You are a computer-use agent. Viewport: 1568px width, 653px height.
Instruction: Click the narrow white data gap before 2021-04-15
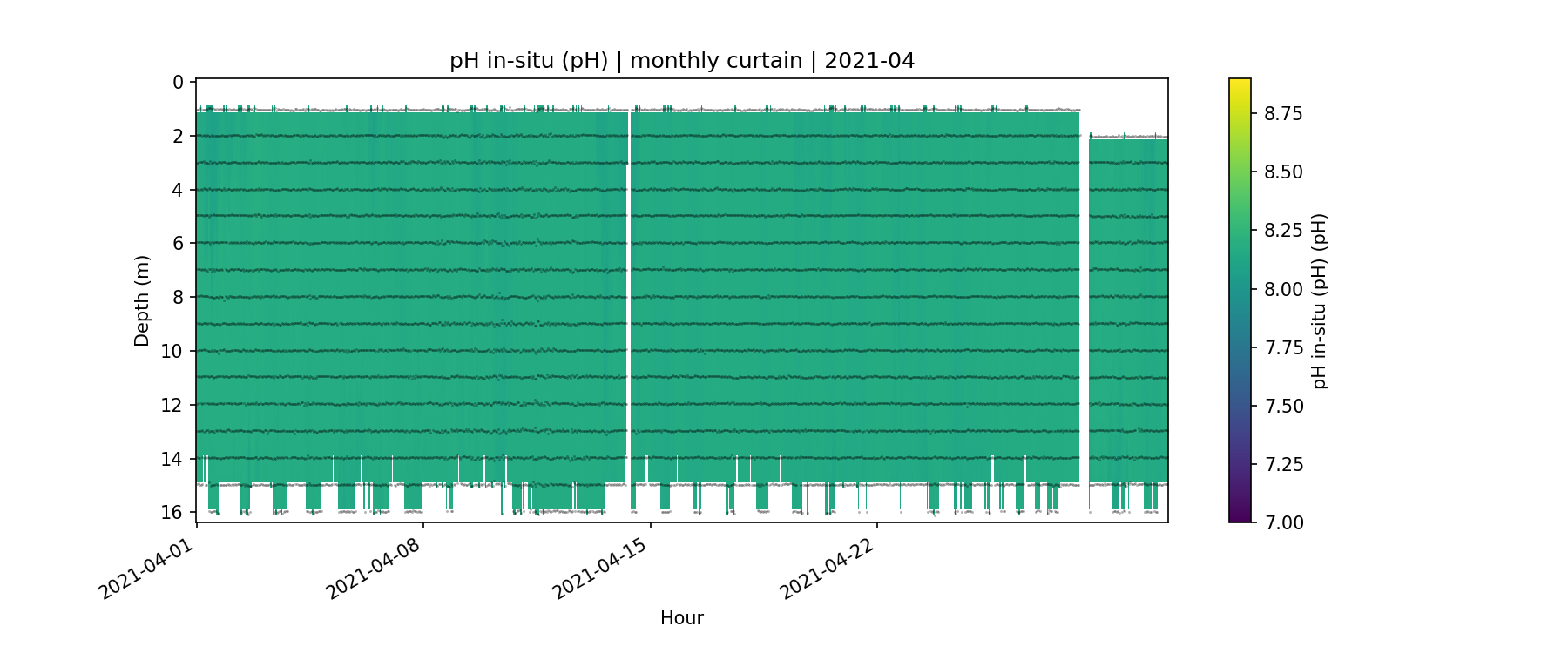(628, 296)
